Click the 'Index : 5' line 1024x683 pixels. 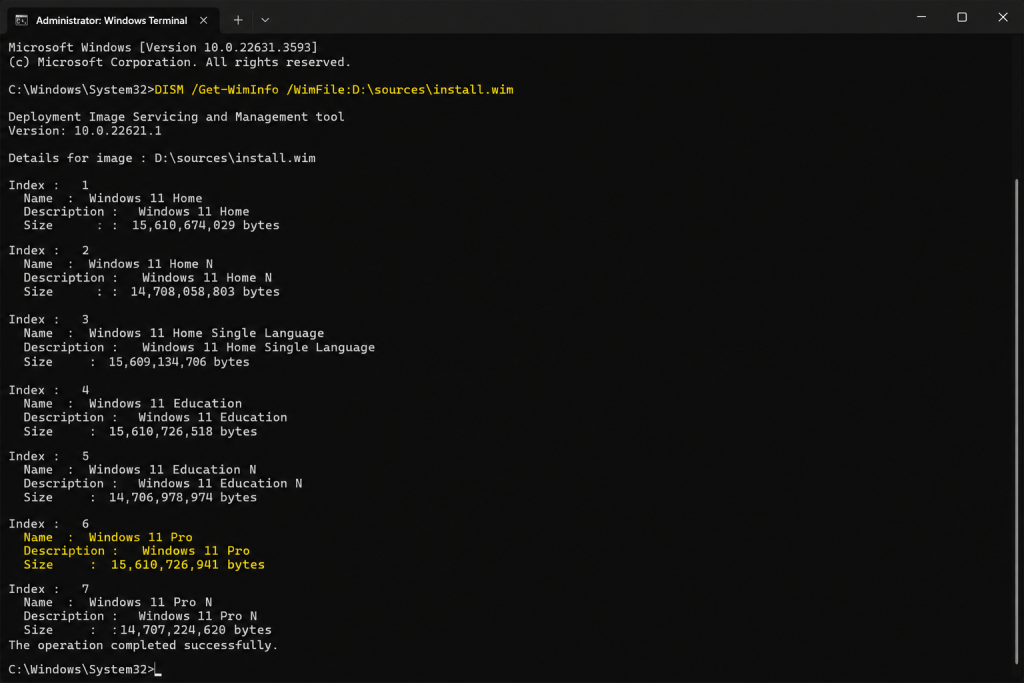48,456
